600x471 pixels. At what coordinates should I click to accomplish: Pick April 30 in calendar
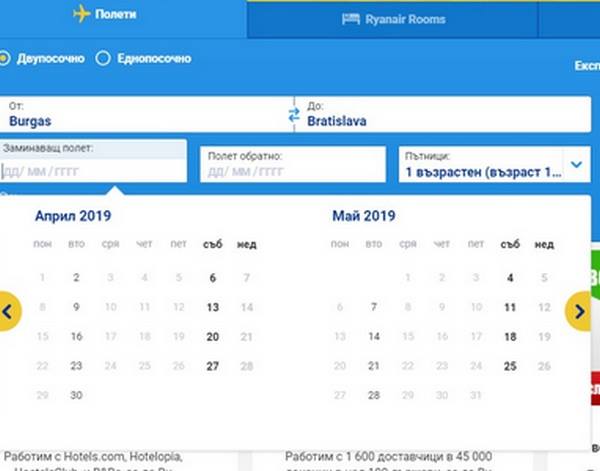point(76,395)
